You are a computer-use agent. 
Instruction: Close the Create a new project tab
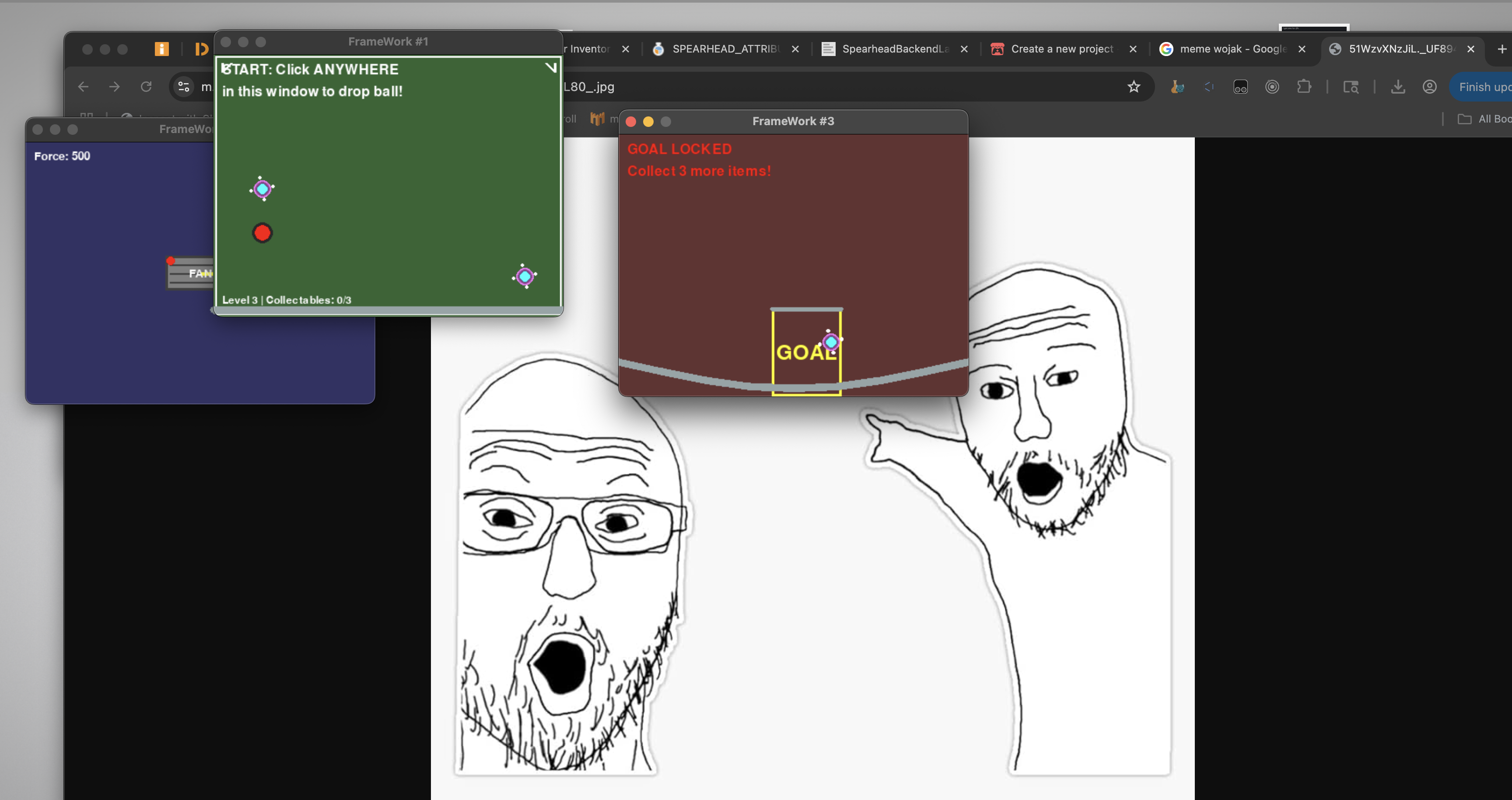[x=1133, y=49]
